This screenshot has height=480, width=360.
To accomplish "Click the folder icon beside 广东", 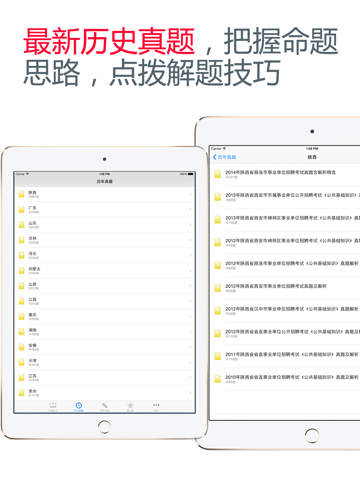I will tap(22, 209).
